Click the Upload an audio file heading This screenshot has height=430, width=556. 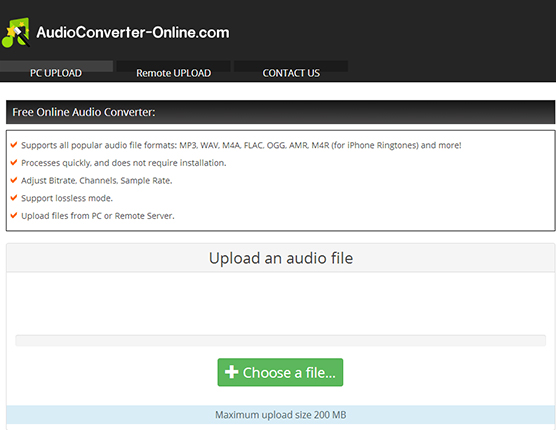(281, 258)
